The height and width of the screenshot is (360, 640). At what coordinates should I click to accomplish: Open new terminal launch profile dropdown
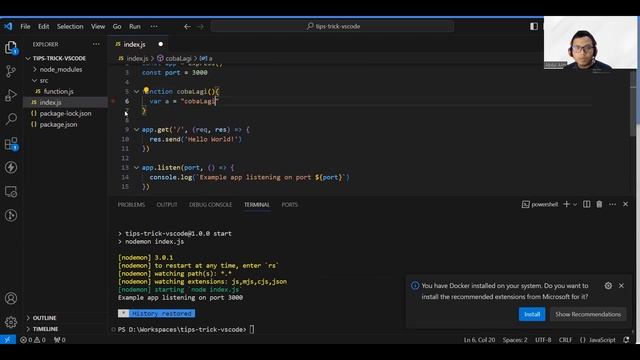coord(575,204)
